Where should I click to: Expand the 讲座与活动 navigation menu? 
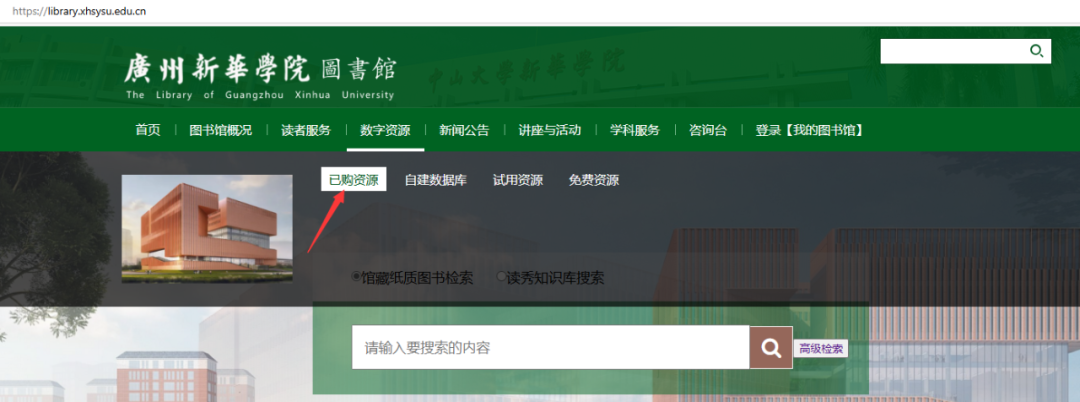[x=549, y=130]
